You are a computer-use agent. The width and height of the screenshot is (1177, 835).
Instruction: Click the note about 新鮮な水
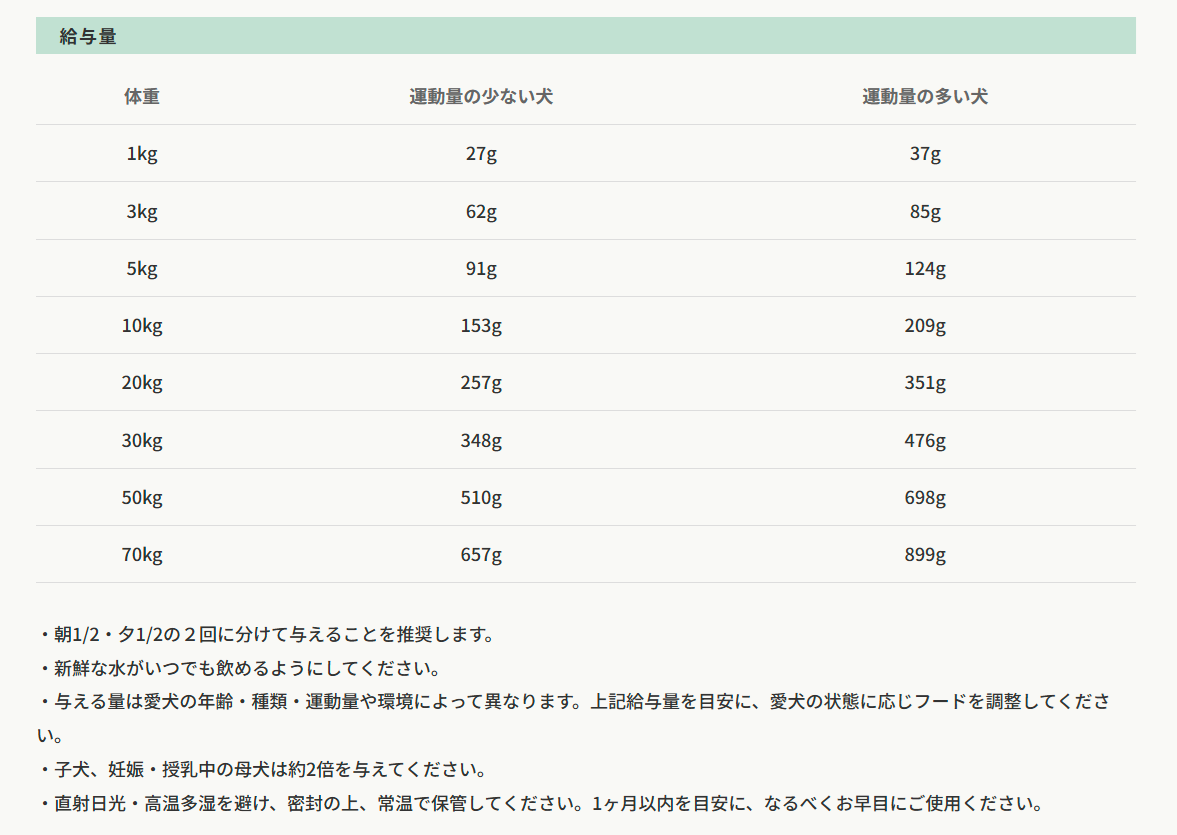pyautogui.click(x=240, y=668)
